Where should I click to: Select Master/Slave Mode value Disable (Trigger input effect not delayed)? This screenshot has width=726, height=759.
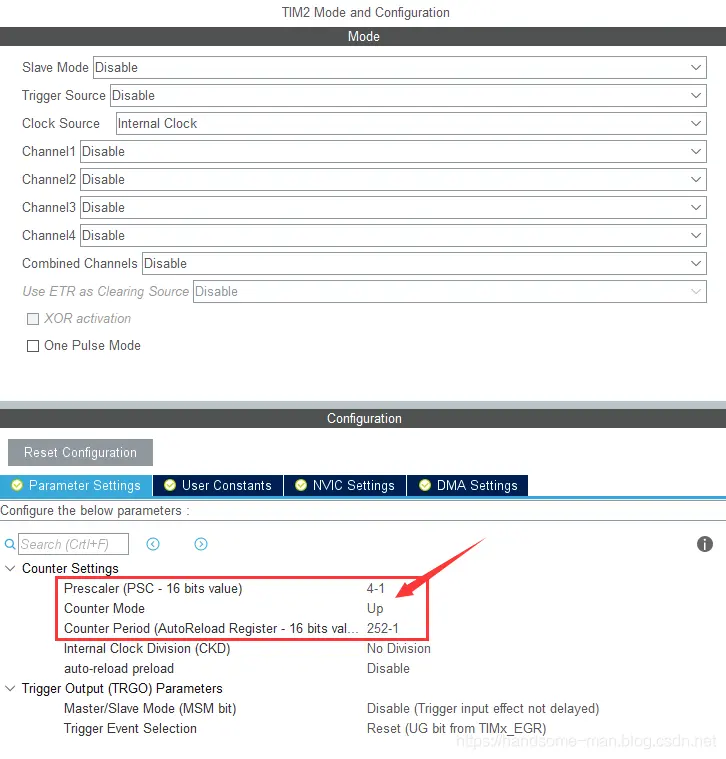click(x=483, y=709)
